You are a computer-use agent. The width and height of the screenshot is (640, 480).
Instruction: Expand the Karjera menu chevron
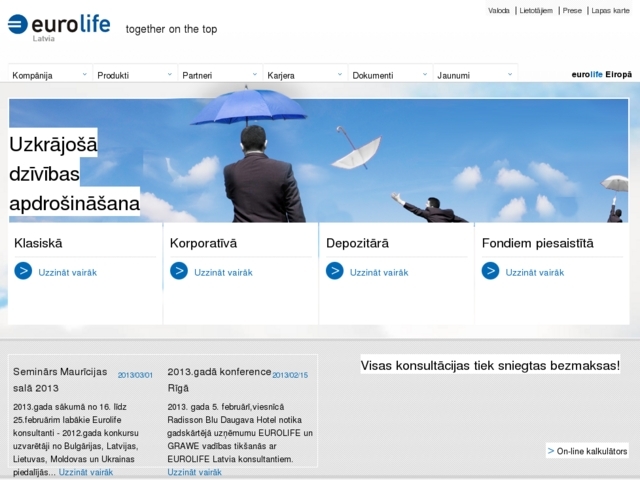point(340,74)
